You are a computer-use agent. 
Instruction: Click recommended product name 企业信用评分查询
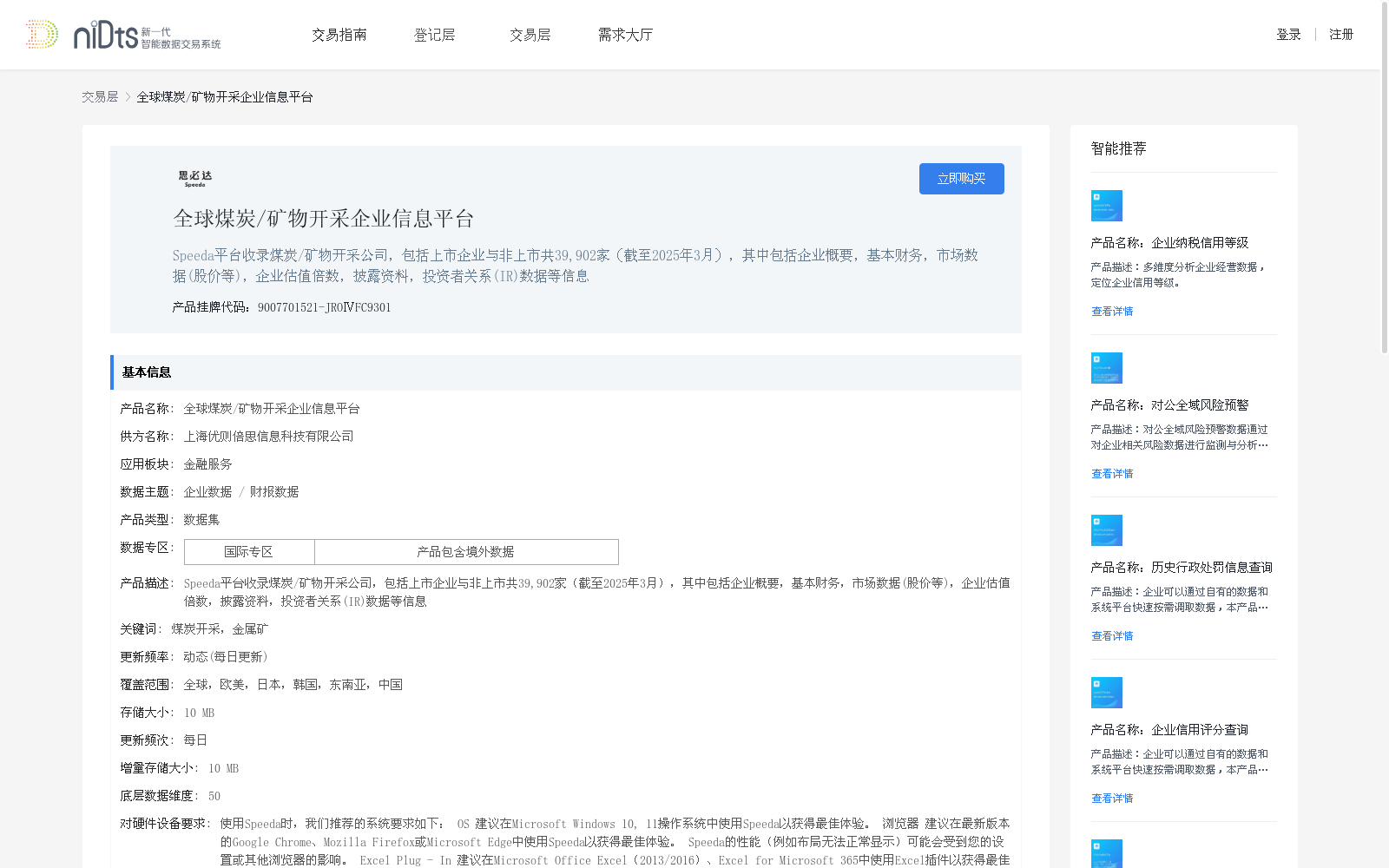point(1200,730)
